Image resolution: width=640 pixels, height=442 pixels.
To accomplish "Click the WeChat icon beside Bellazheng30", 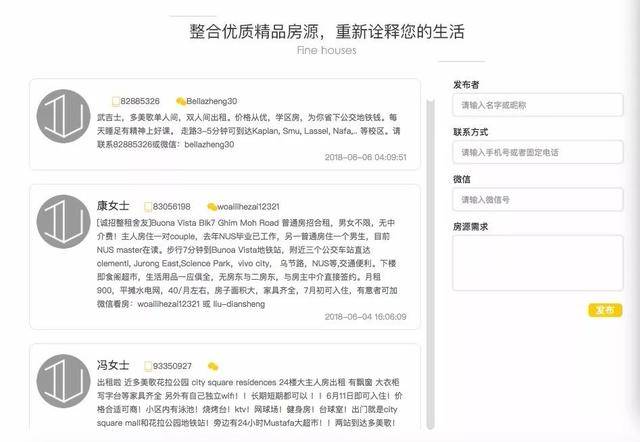I will coord(180,101).
